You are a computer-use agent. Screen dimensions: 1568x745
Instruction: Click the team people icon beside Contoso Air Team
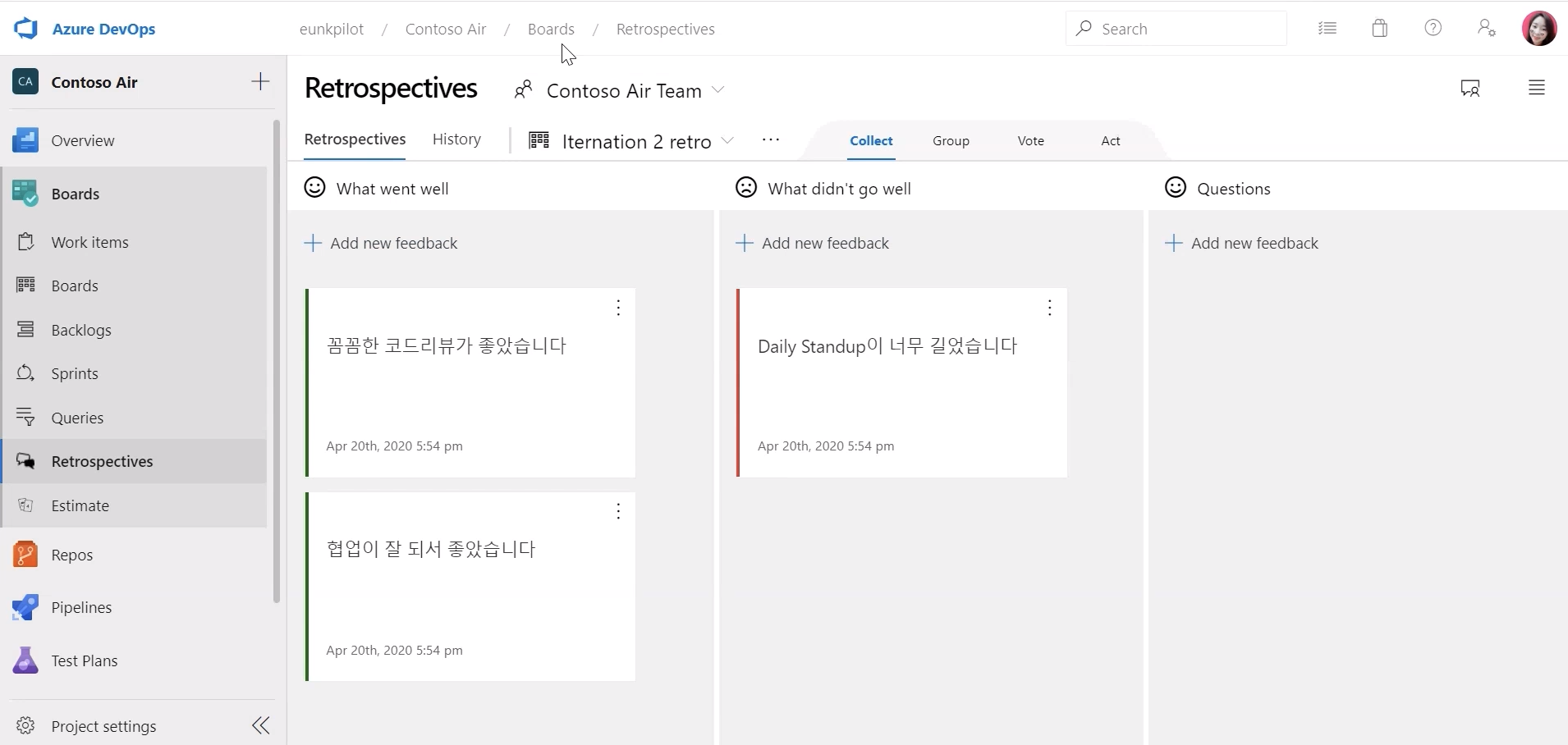point(523,89)
